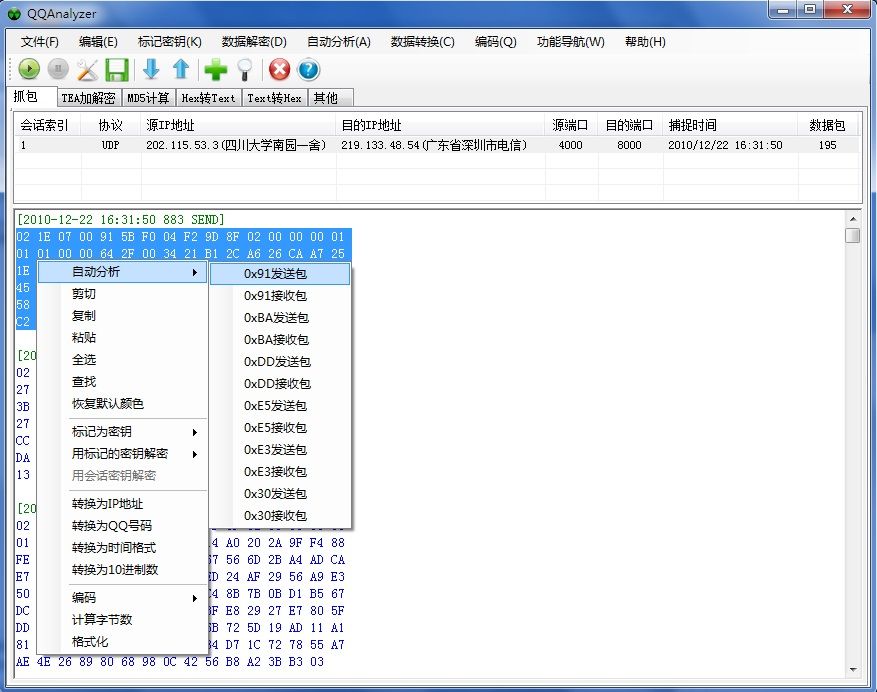
Task: Click the magnifier search icon
Action: point(244,70)
